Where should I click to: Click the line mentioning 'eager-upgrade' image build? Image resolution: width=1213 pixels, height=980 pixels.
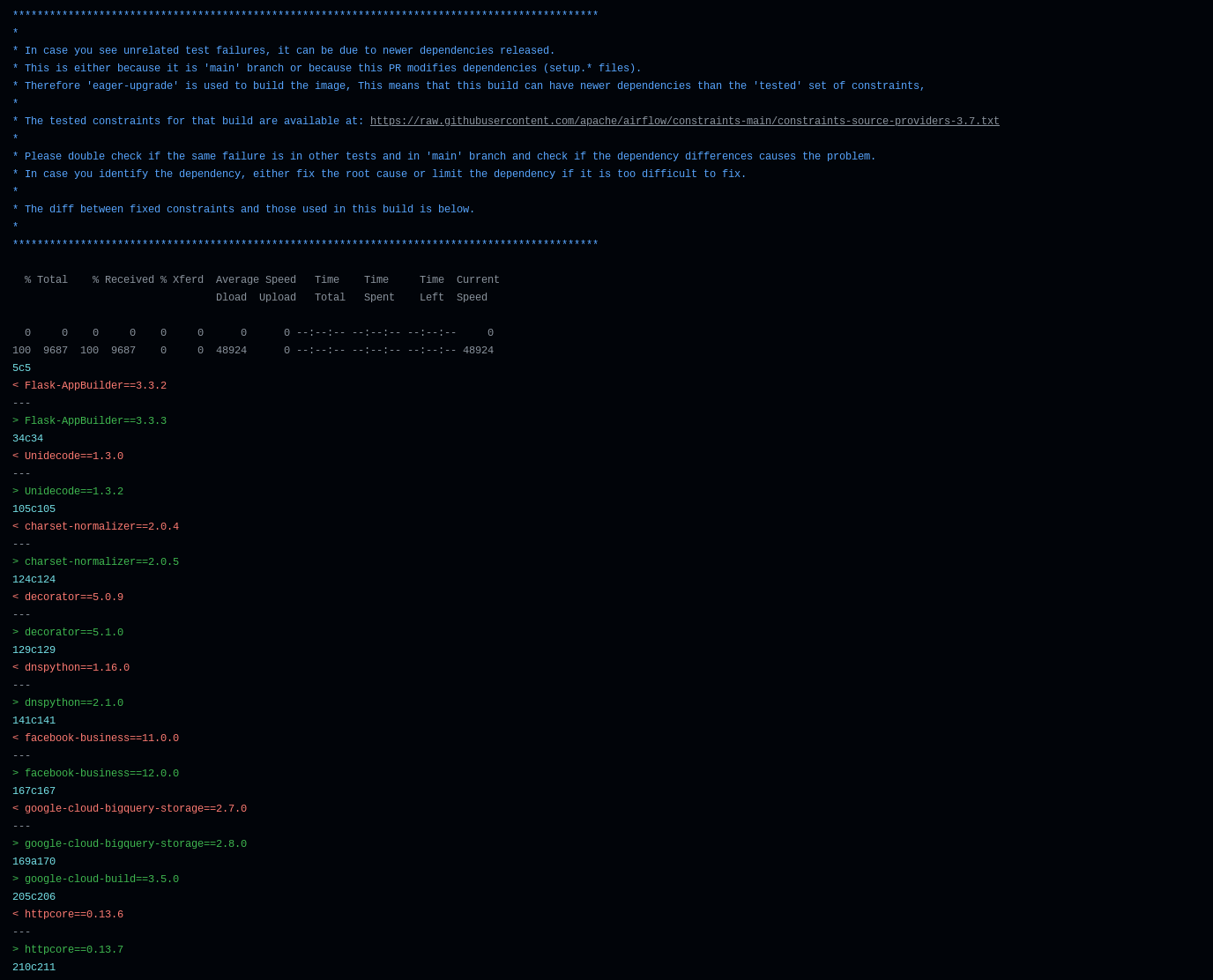click(x=469, y=86)
